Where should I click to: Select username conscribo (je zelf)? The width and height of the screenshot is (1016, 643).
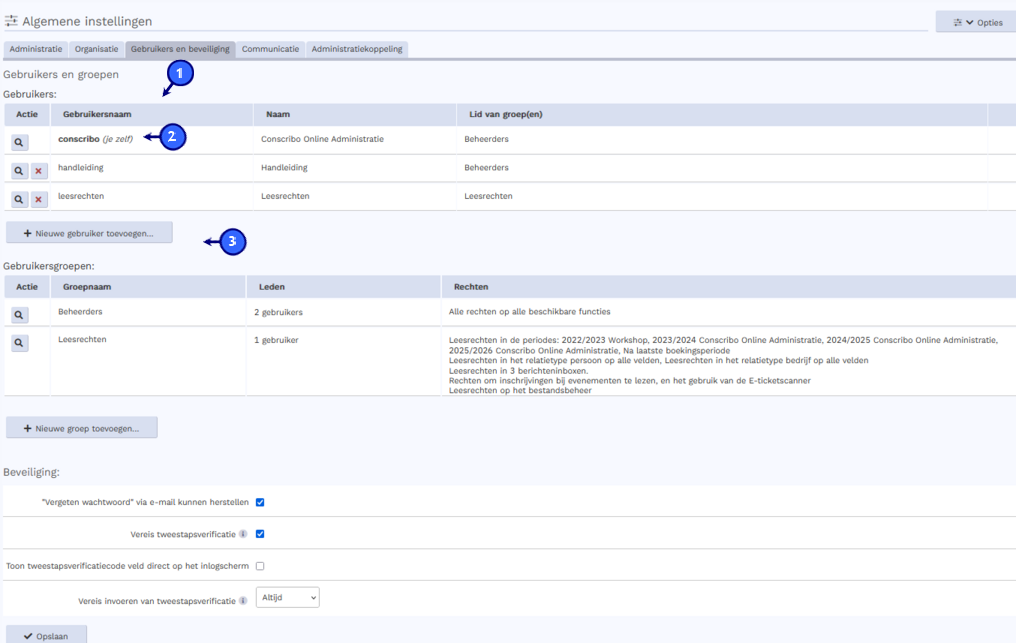pos(95,139)
